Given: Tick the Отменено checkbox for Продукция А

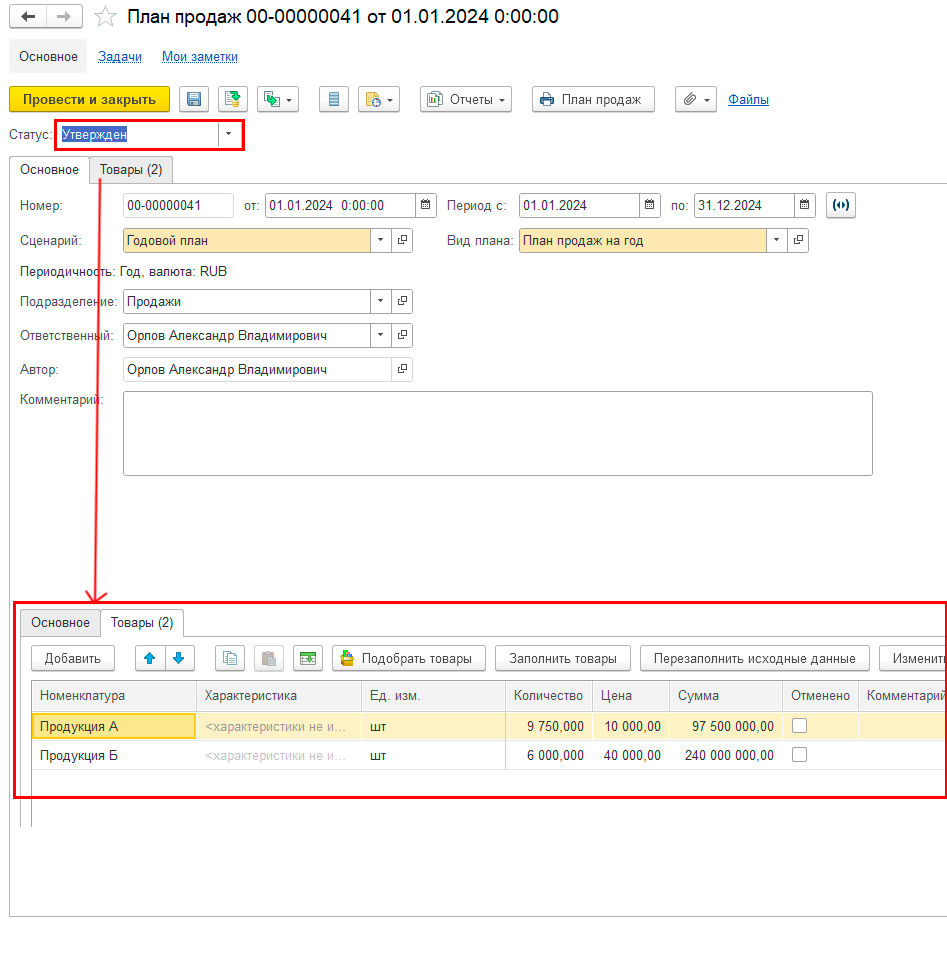Looking at the screenshot, I should (799, 726).
